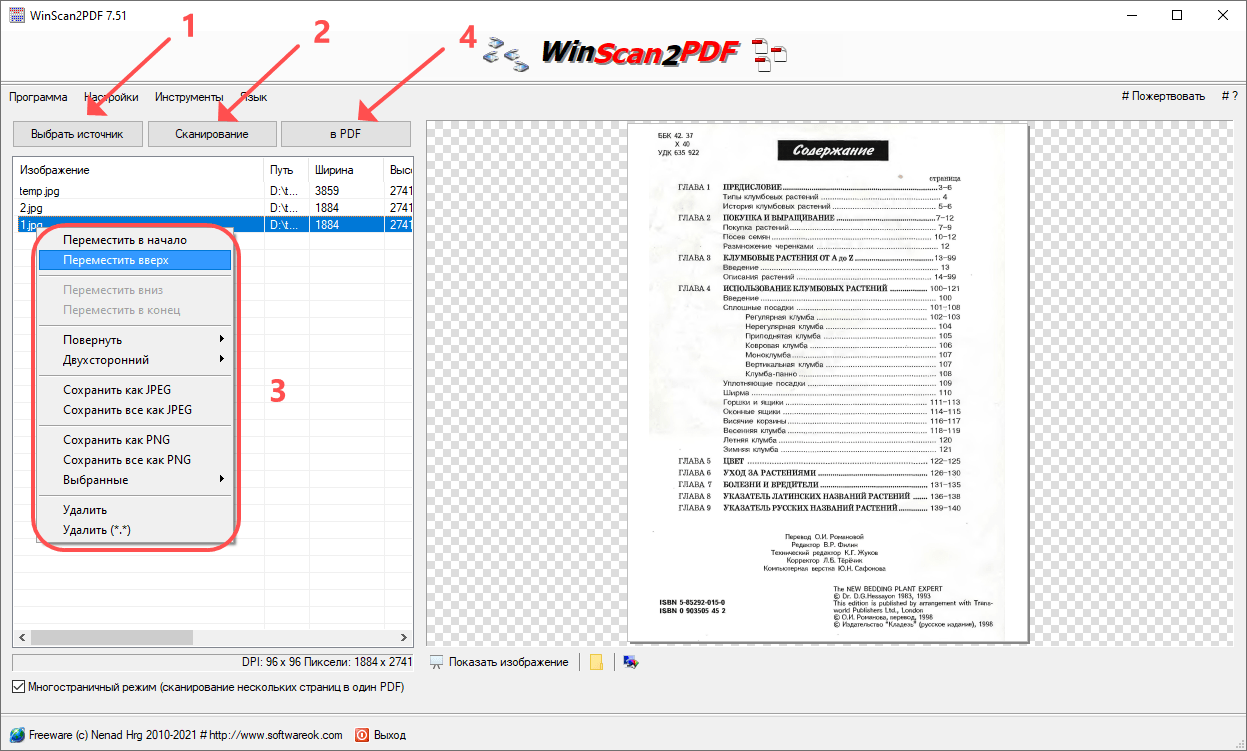
Task: Click the WinScan2PDF title bar app icon
Action: pos(16,16)
